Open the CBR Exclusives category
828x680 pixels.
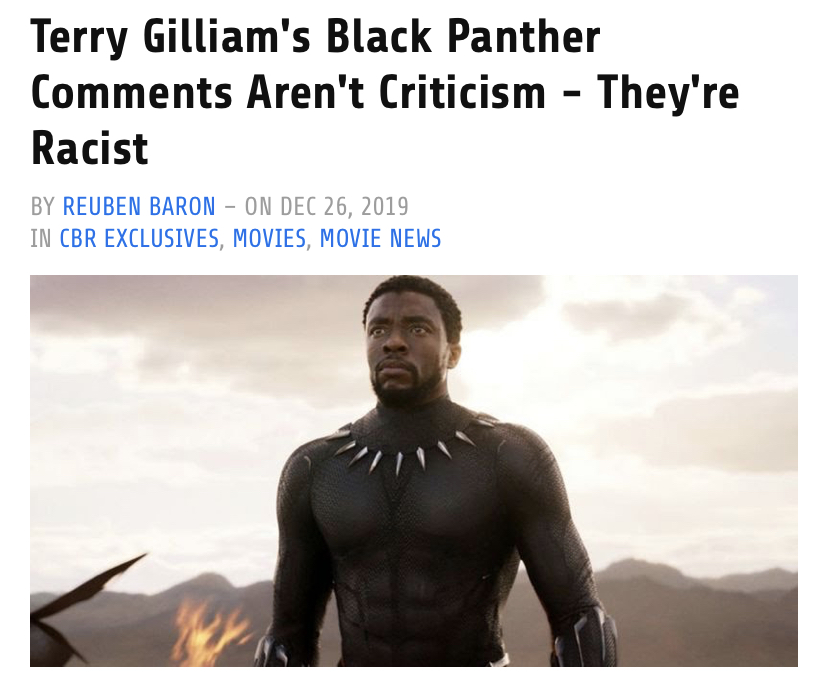(x=139, y=238)
